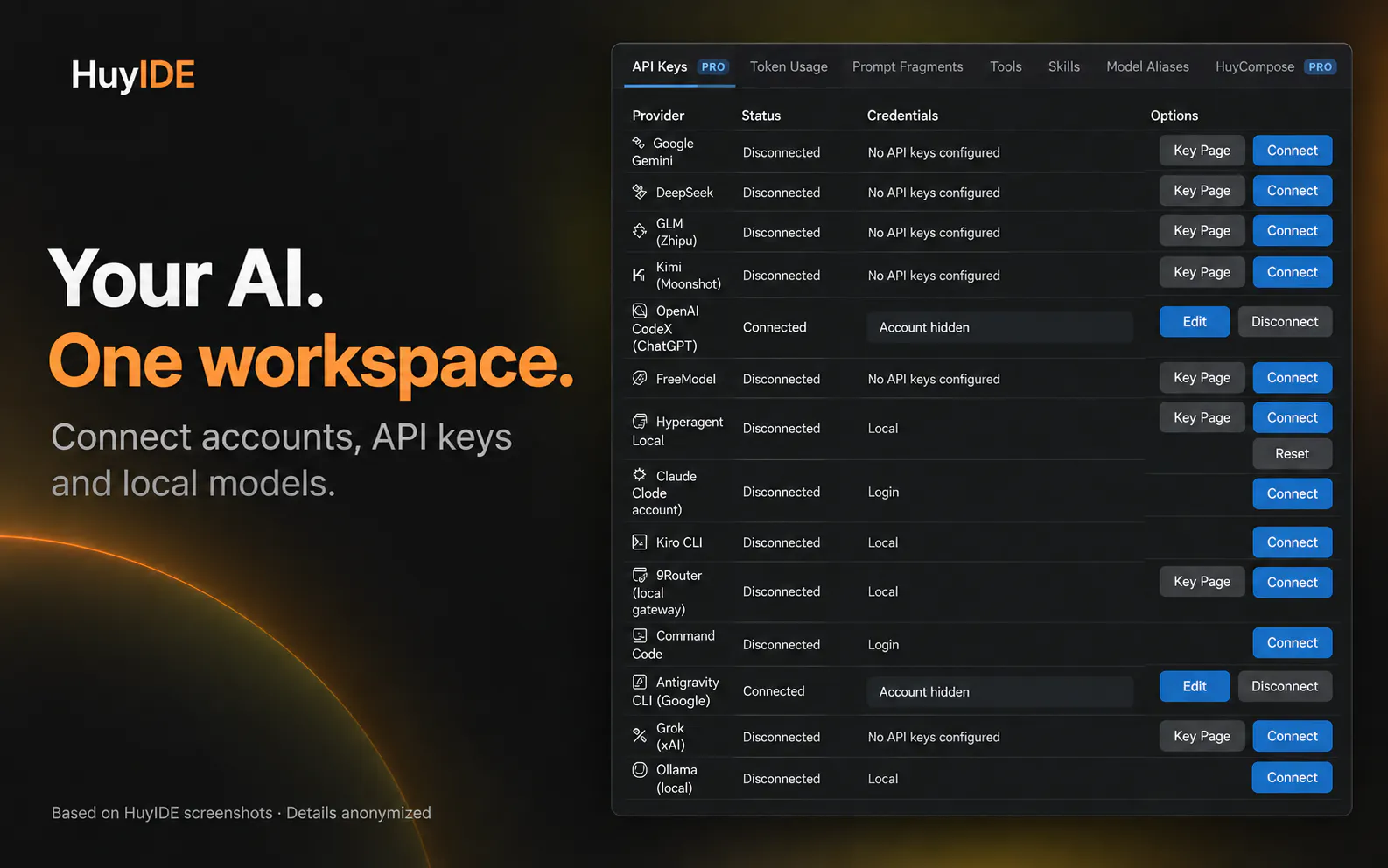Click the GLM (Zhipu) provider icon

pos(640,231)
